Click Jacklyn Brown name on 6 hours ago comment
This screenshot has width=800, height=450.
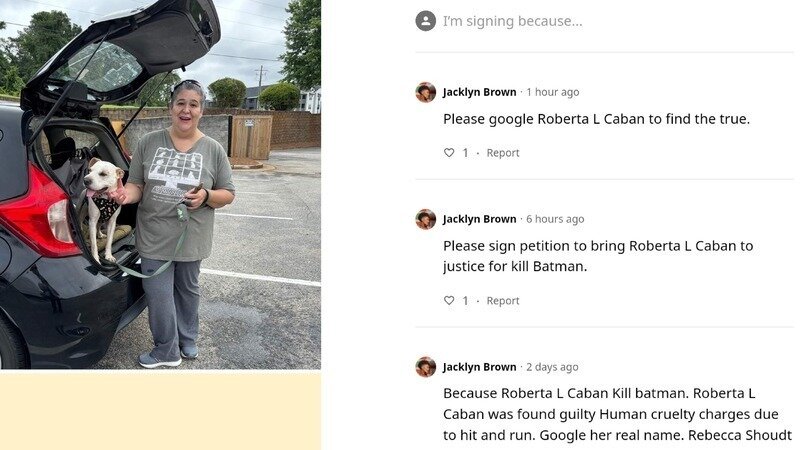[479, 219]
